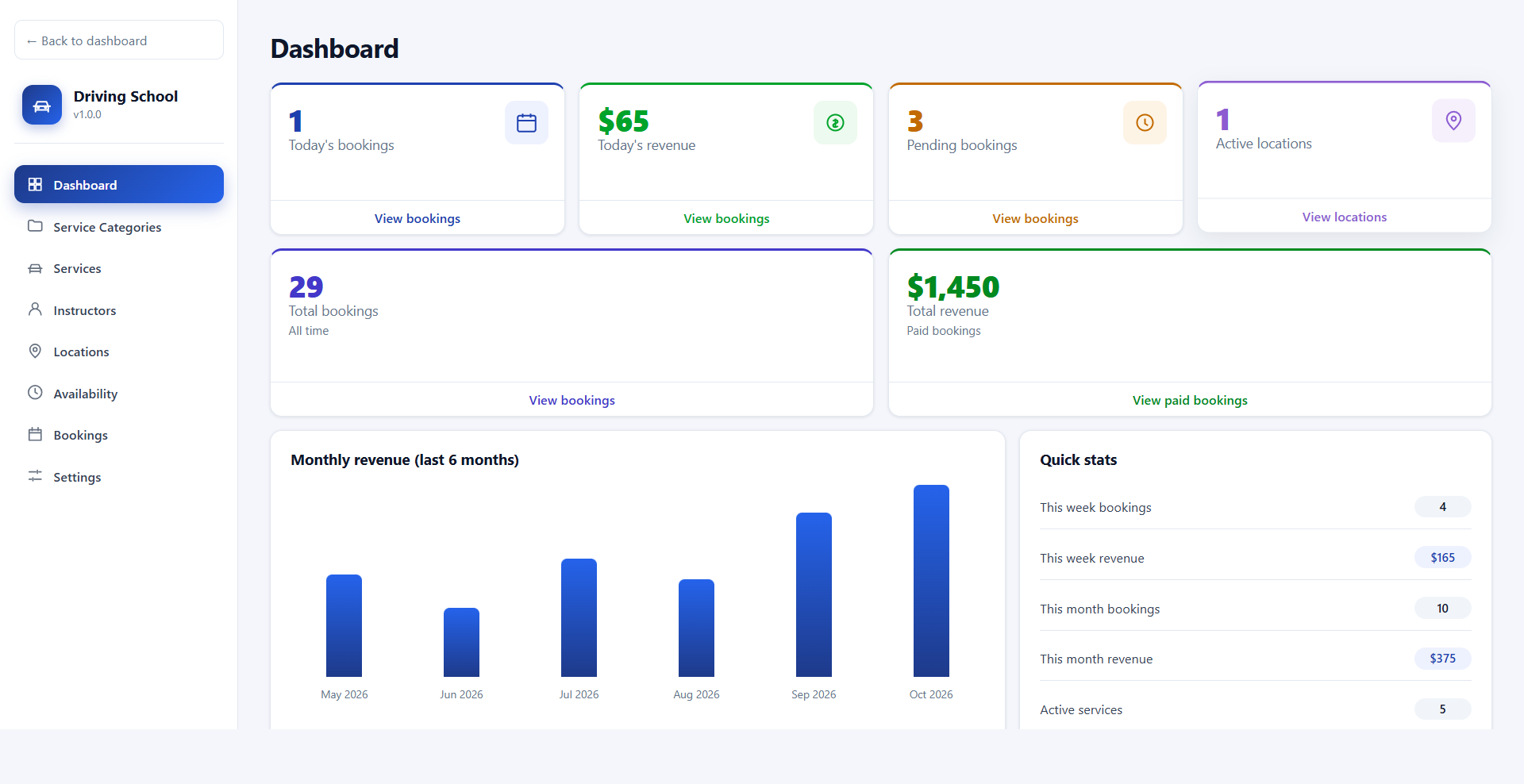
Task: Click the Active services value 5
Action: point(1443,709)
